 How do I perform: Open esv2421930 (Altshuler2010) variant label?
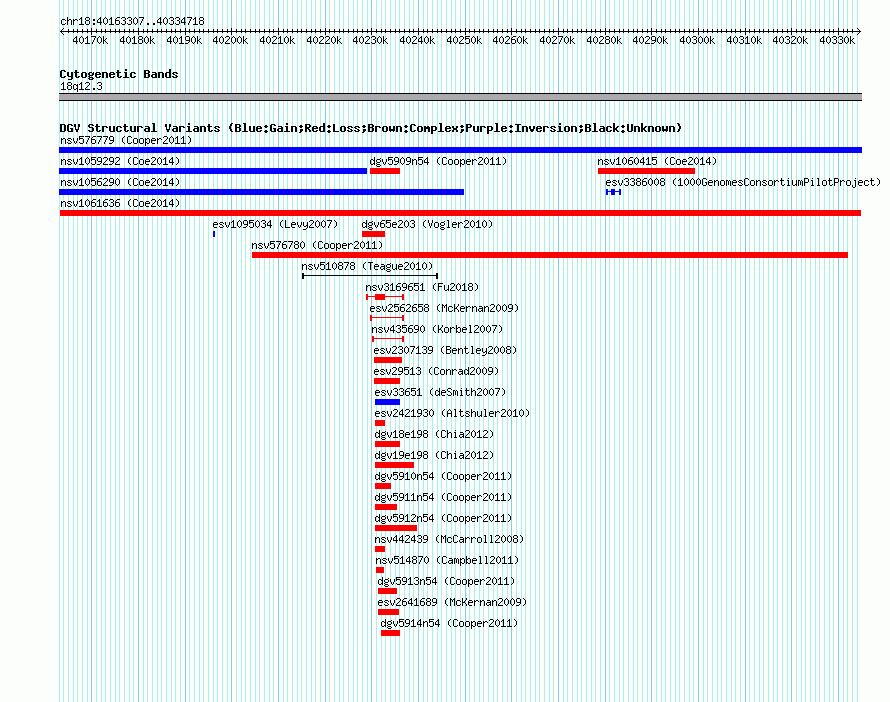[452, 413]
